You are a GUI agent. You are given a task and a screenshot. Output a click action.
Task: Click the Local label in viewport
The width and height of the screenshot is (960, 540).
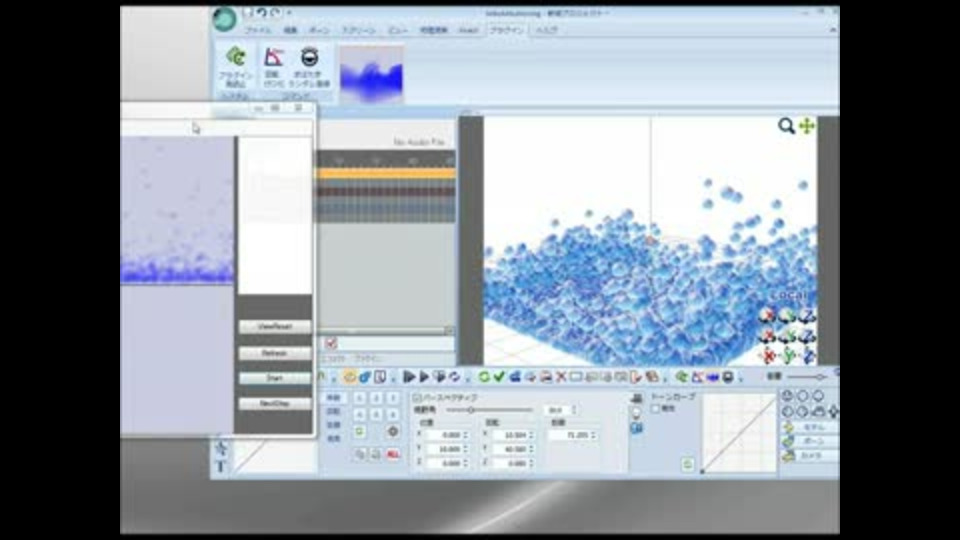789,295
